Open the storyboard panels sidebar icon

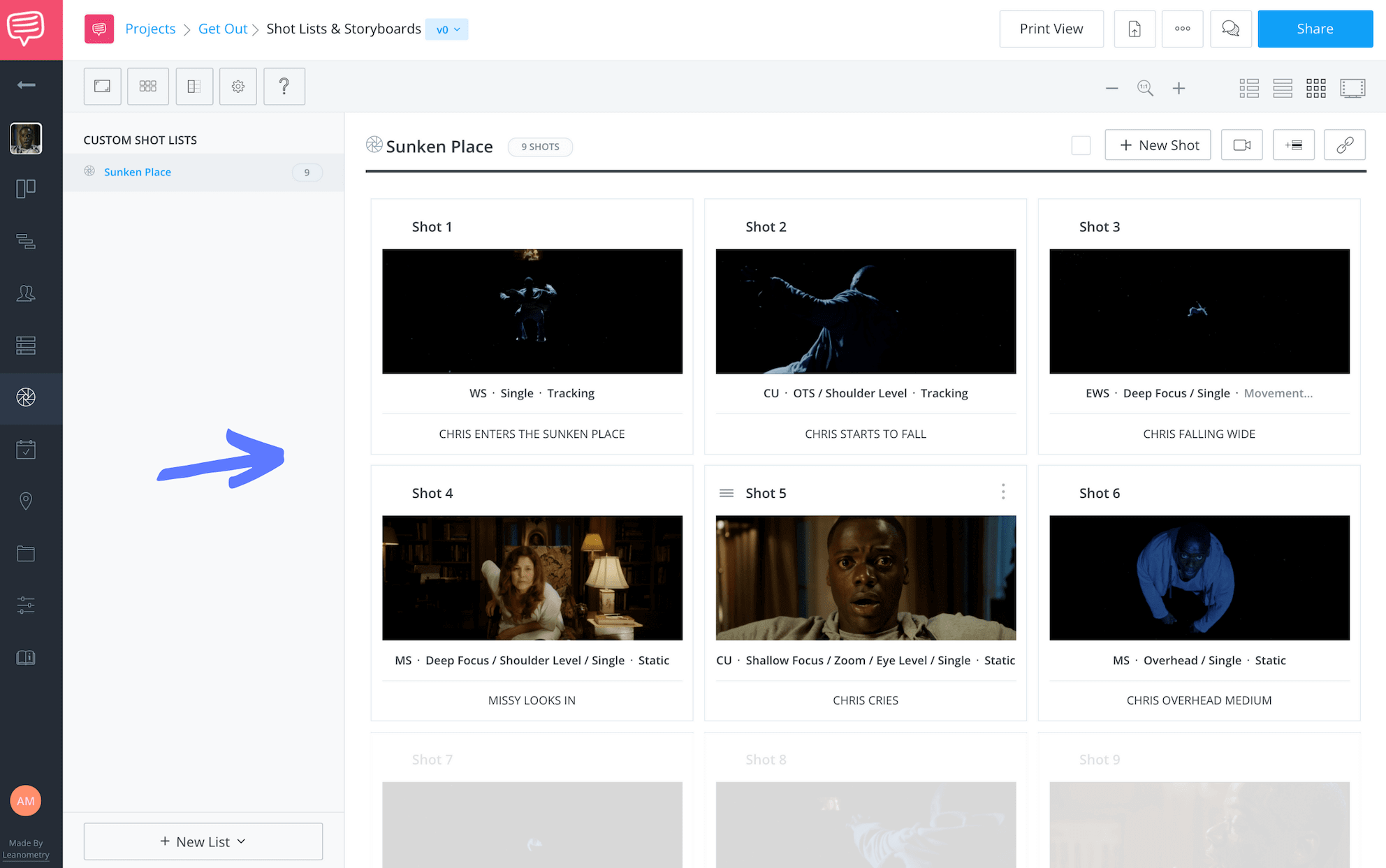click(x=26, y=189)
